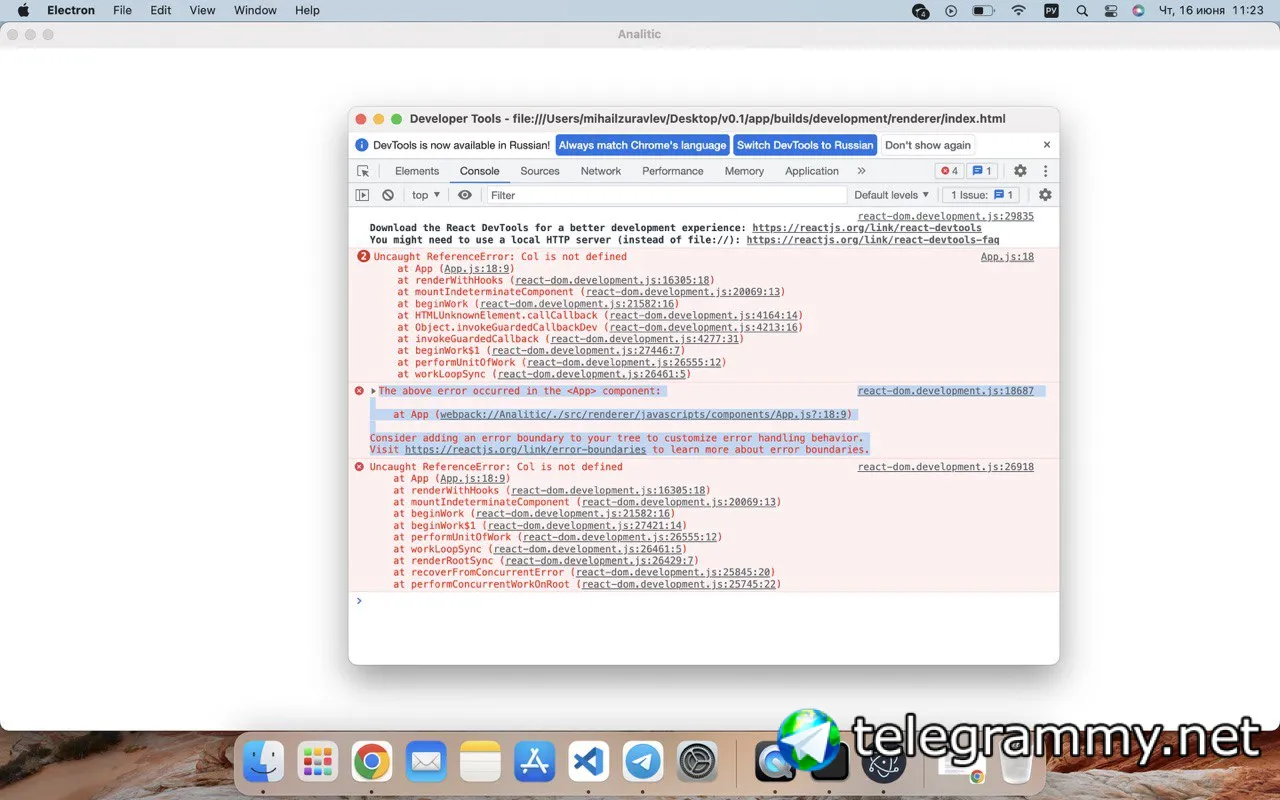This screenshot has width=1280, height=800.
Task: Open the battery status menu
Action: (x=983, y=10)
